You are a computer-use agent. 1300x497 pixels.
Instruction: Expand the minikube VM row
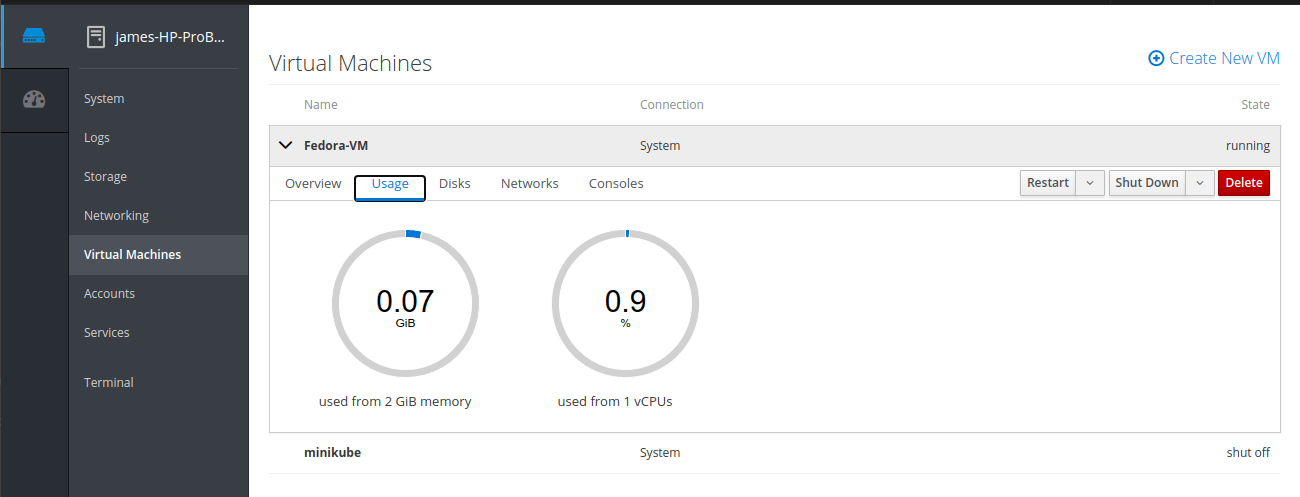pos(775,453)
